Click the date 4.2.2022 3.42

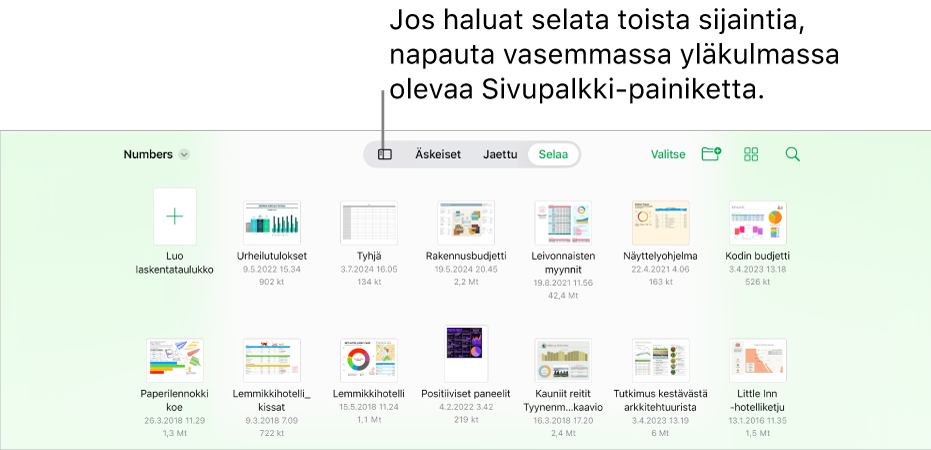[x=466, y=407]
